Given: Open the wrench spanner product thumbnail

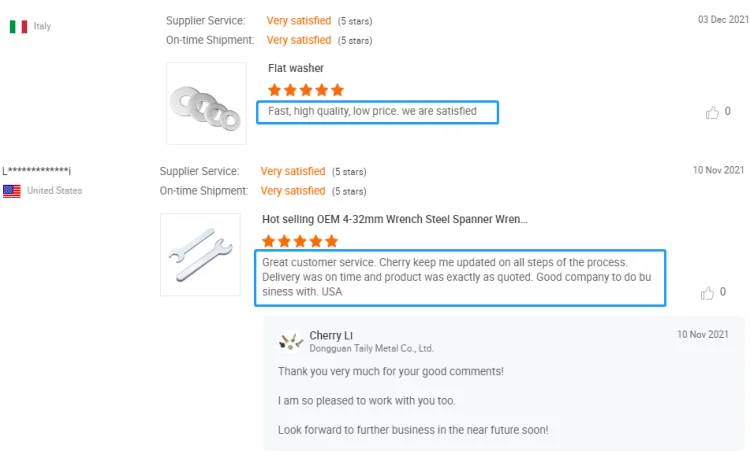Looking at the screenshot, I should point(200,254).
